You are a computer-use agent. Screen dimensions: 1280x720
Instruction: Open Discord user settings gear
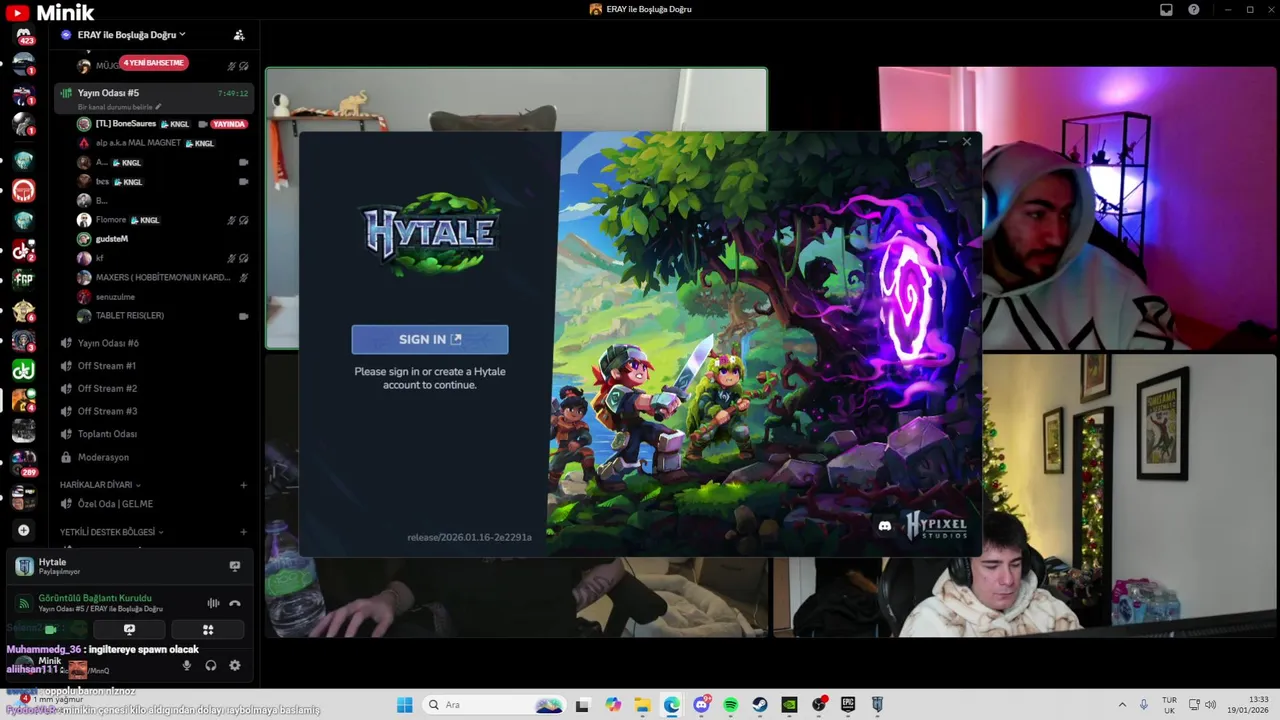point(235,666)
